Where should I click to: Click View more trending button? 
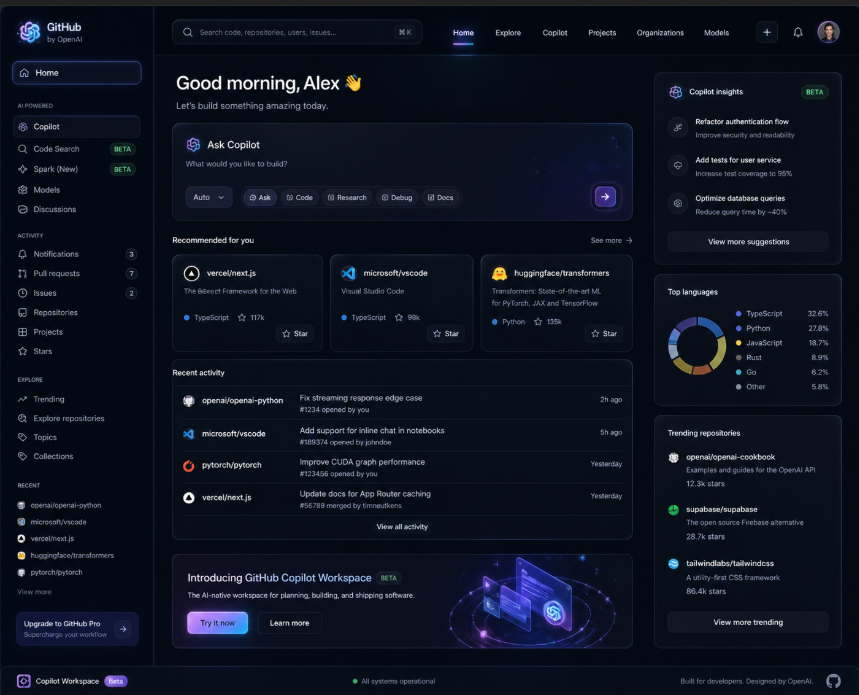point(748,622)
